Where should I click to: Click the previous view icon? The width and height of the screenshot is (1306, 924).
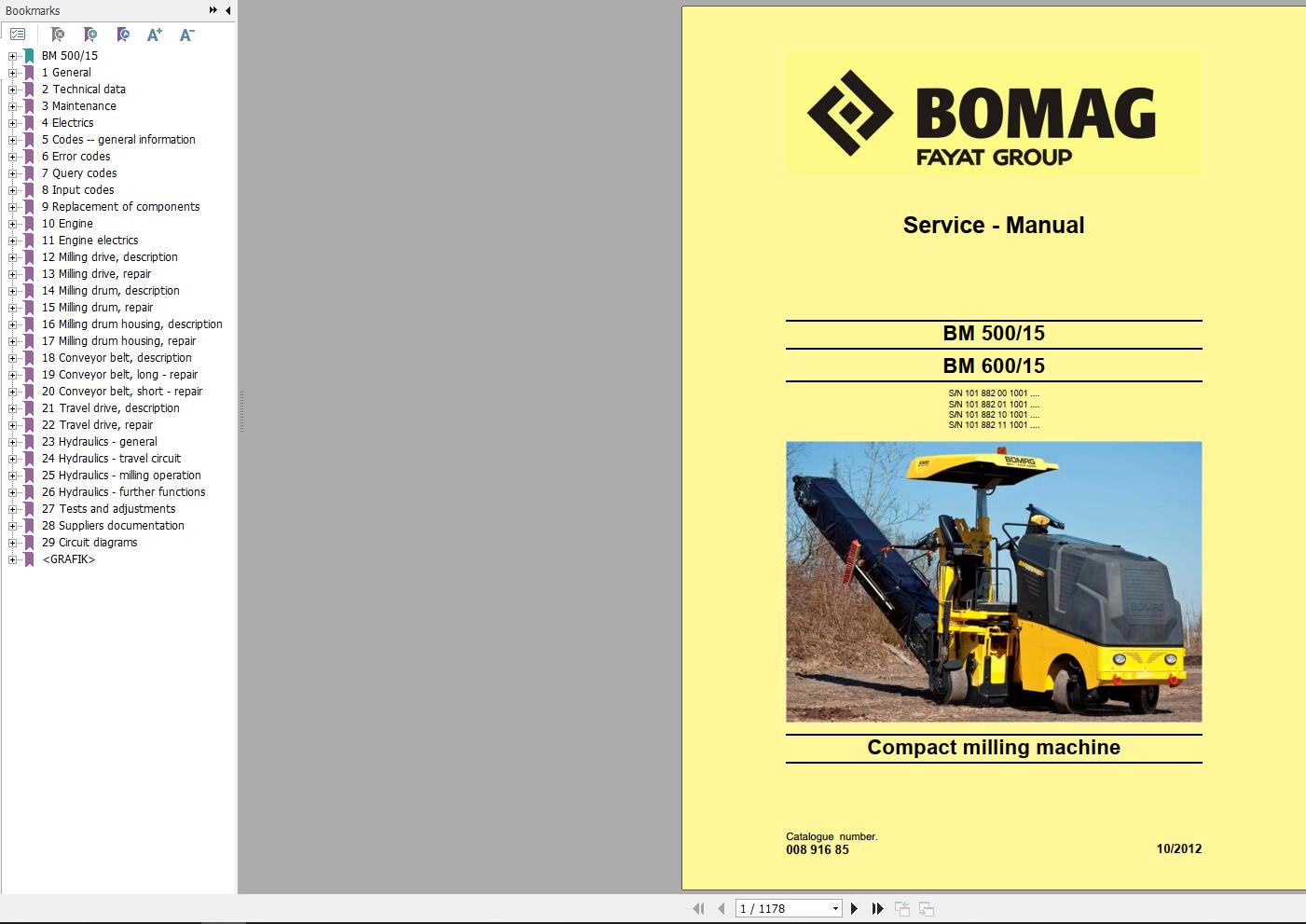coord(902,908)
